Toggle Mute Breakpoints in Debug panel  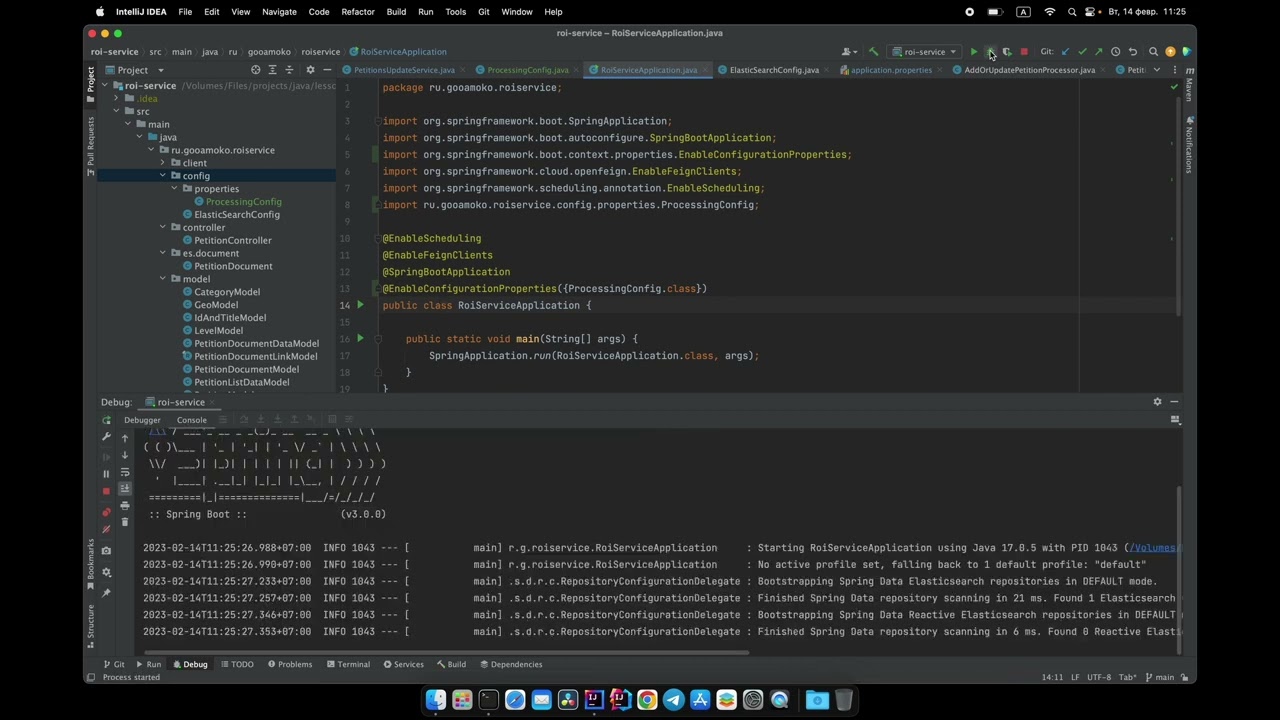[107, 529]
